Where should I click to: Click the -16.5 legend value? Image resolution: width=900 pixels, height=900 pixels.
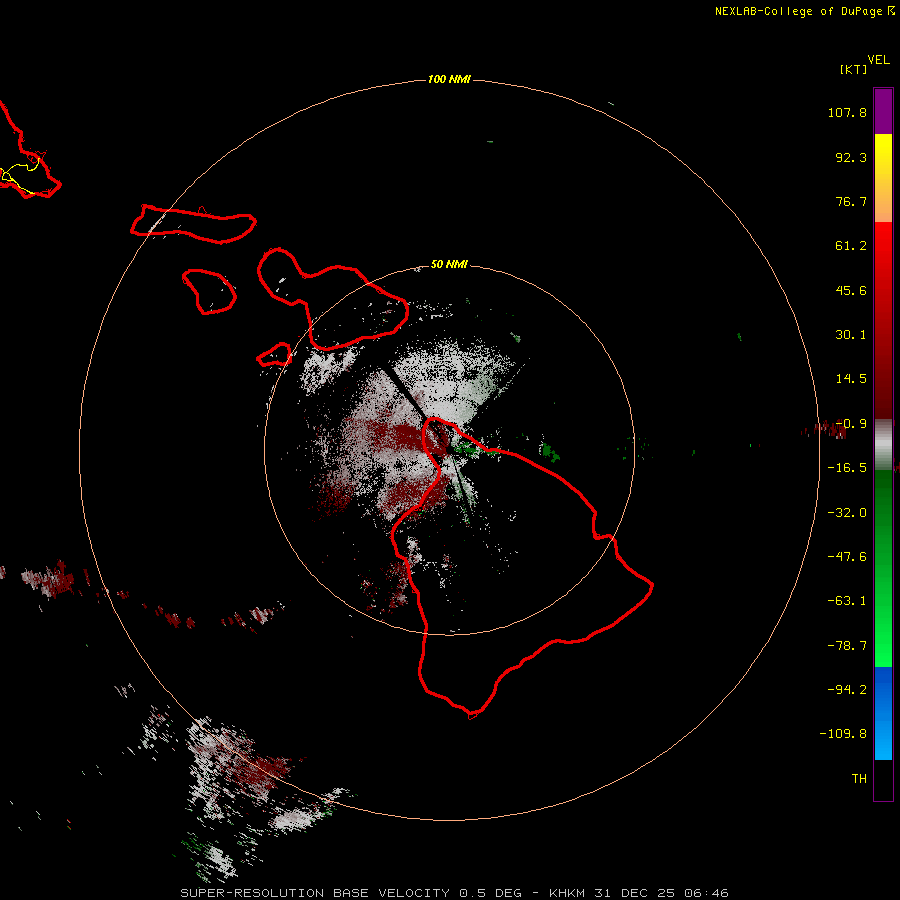[x=847, y=468]
